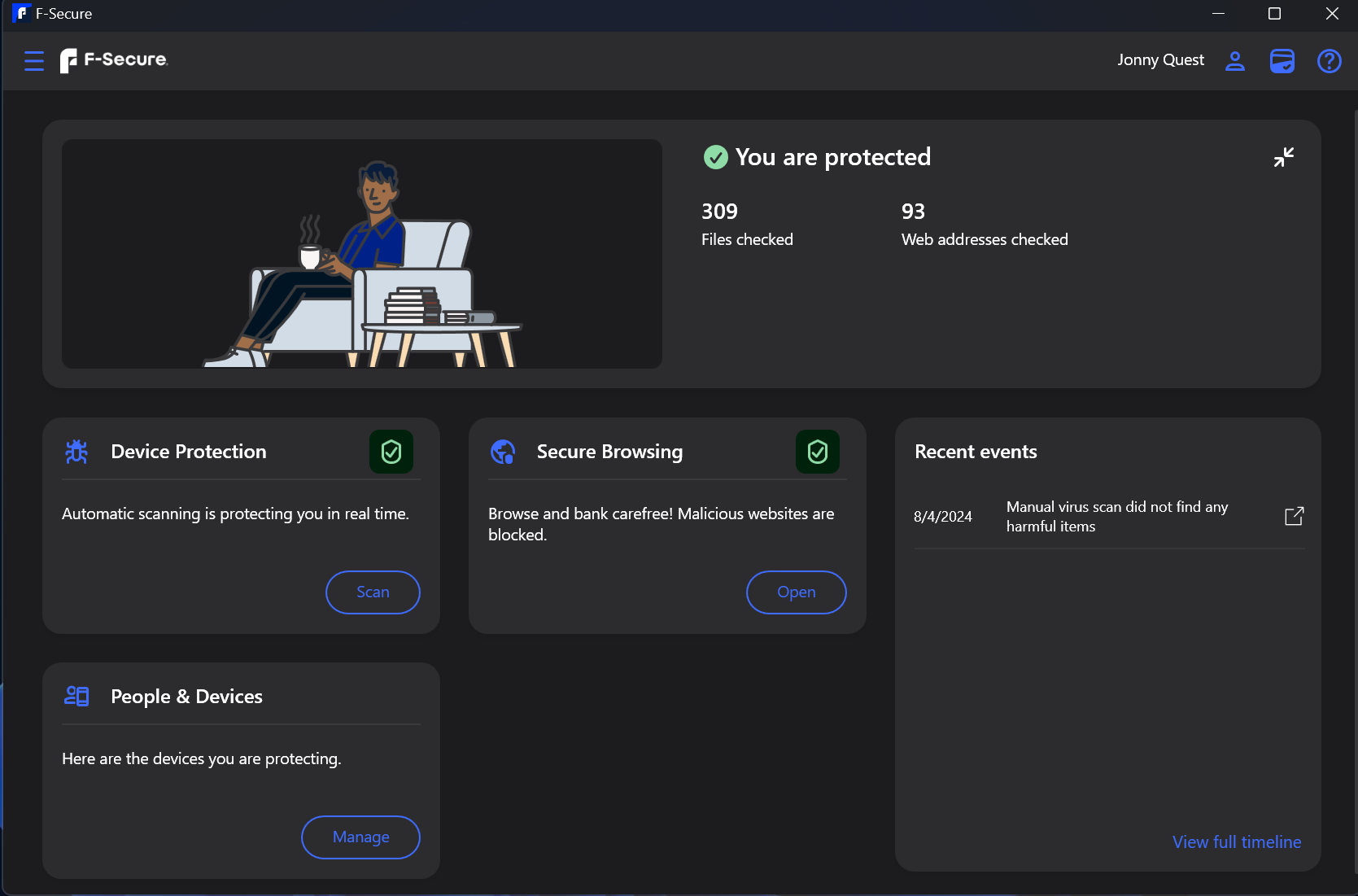Click the F-Secure title bar app icon
This screenshot has width=1358, height=896.
pyautogui.click(x=21, y=14)
